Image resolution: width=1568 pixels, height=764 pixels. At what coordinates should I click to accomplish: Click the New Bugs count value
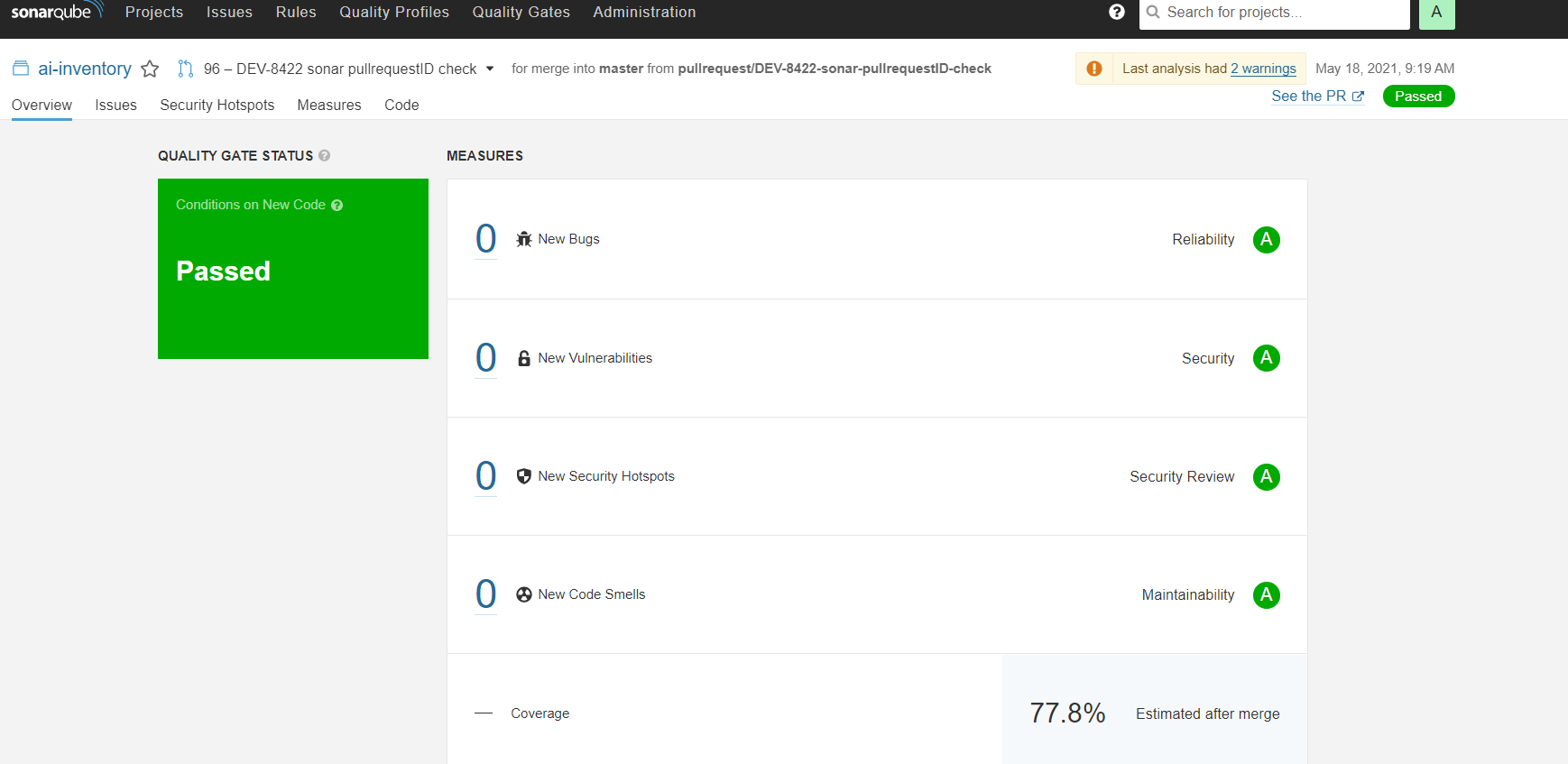pyautogui.click(x=485, y=239)
